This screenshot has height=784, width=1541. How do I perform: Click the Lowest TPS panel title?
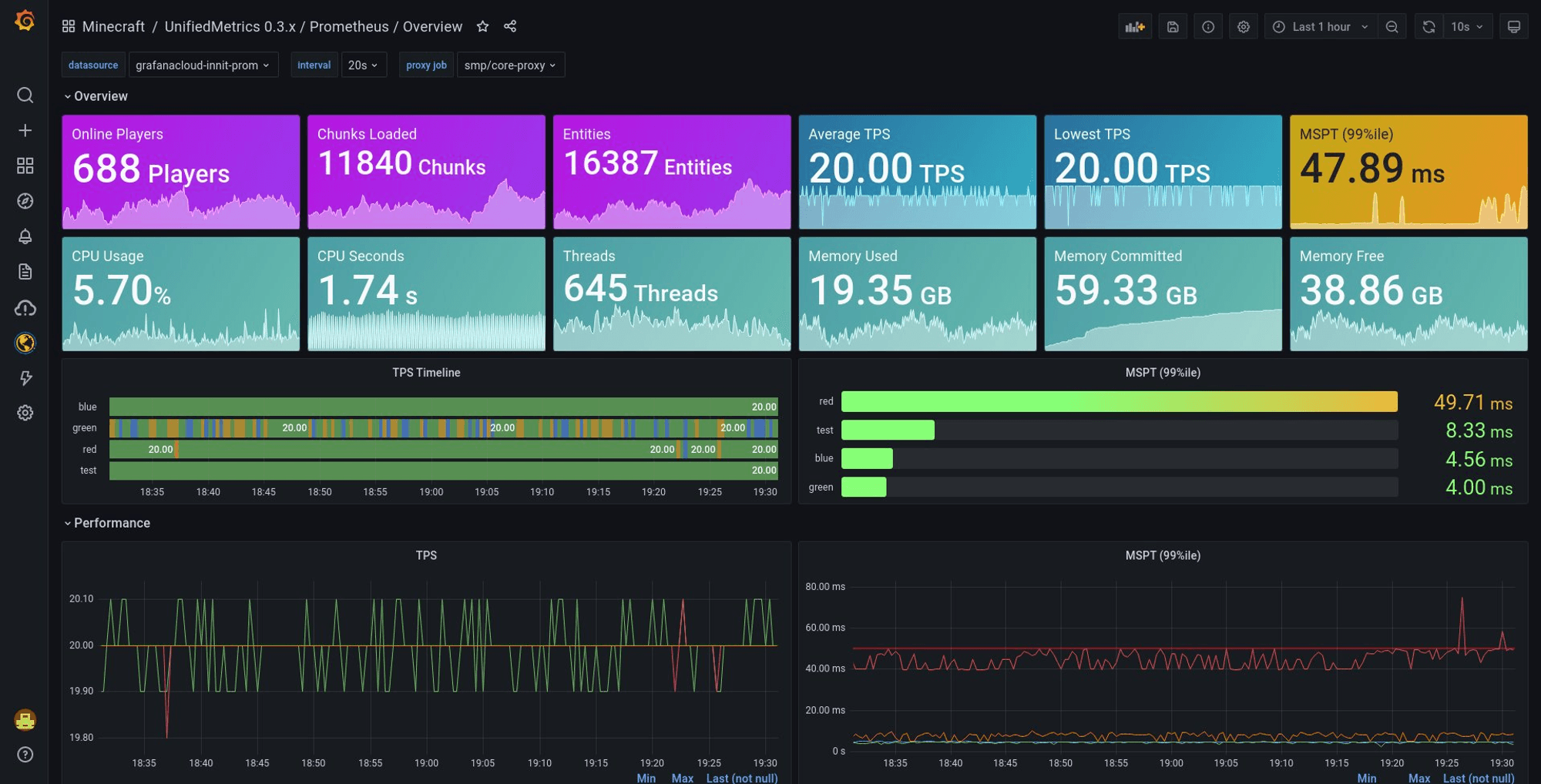coord(1092,134)
